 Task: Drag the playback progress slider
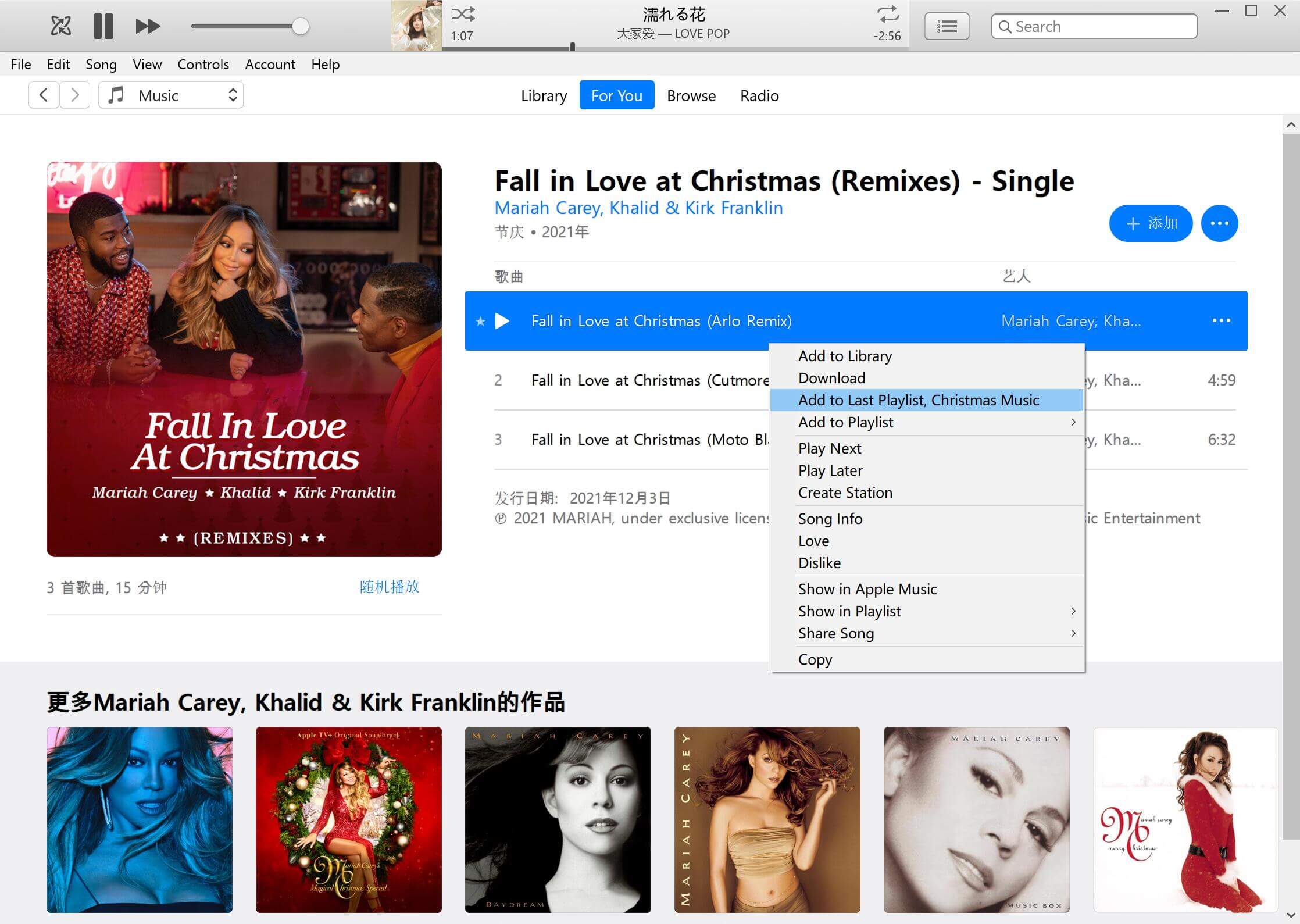pos(571,46)
